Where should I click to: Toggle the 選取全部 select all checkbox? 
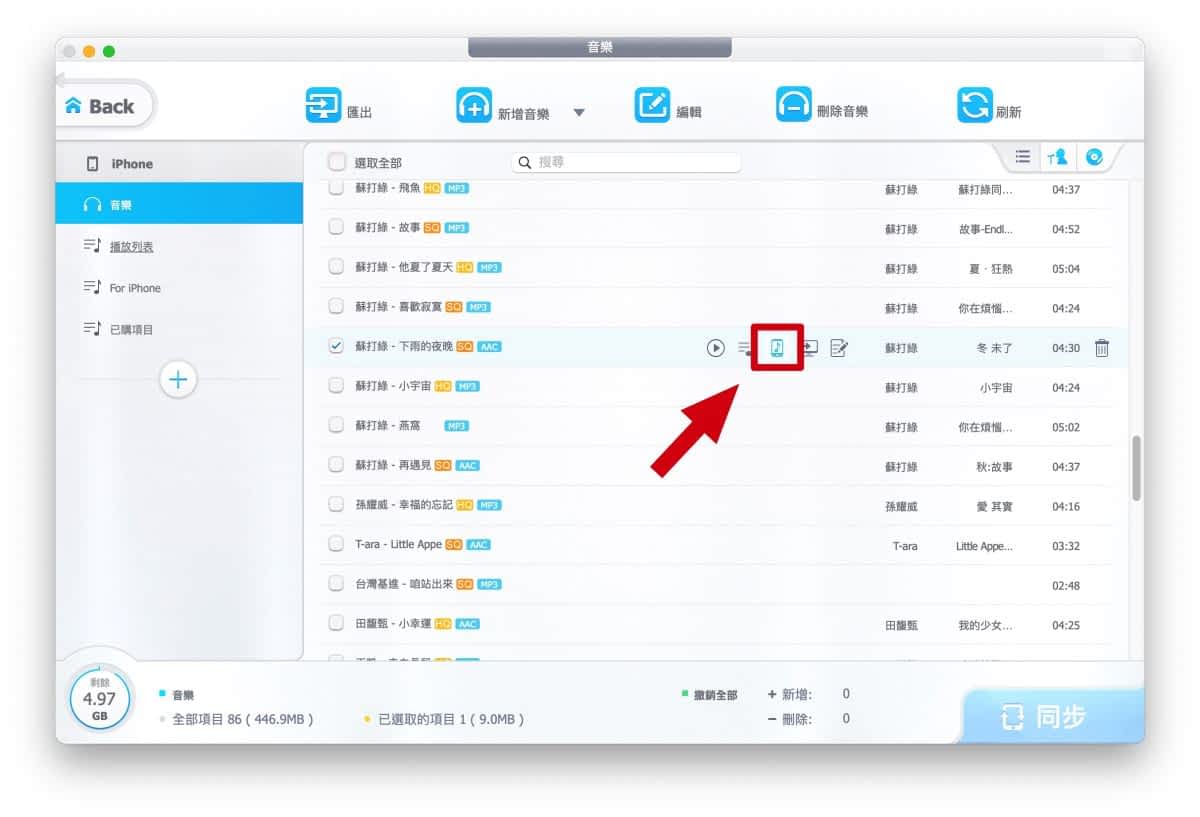336,162
